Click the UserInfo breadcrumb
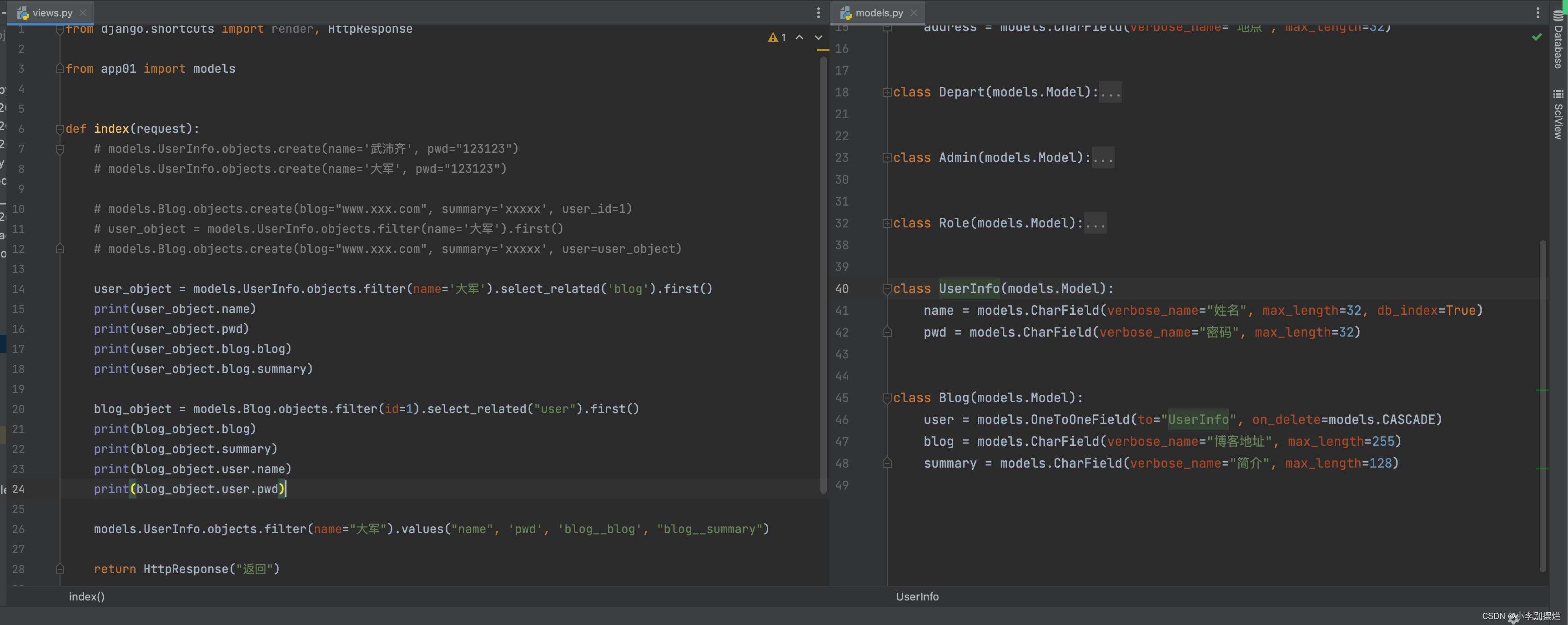1568x625 pixels. click(x=917, y=596)
